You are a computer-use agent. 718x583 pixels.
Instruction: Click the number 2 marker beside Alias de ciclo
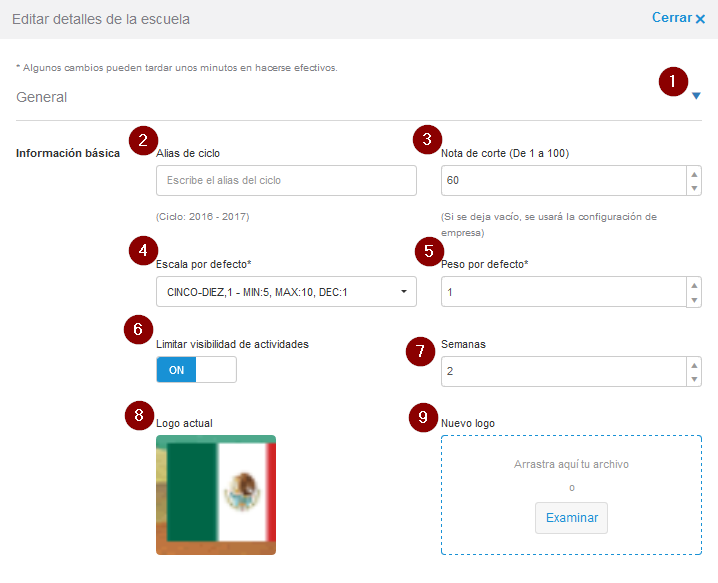[145, 139]
